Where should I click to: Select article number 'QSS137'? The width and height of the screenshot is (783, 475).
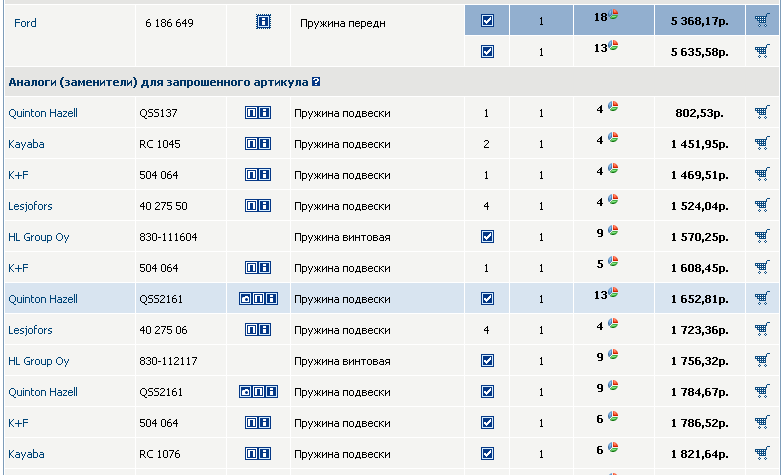158,113
